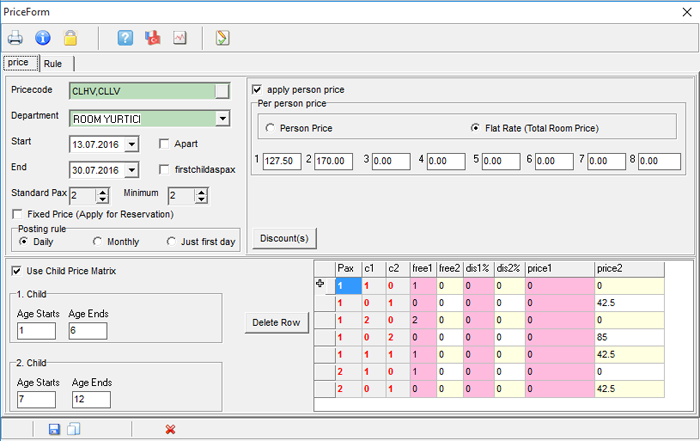Click person price field 2 with 170.00

click(333, 161)
